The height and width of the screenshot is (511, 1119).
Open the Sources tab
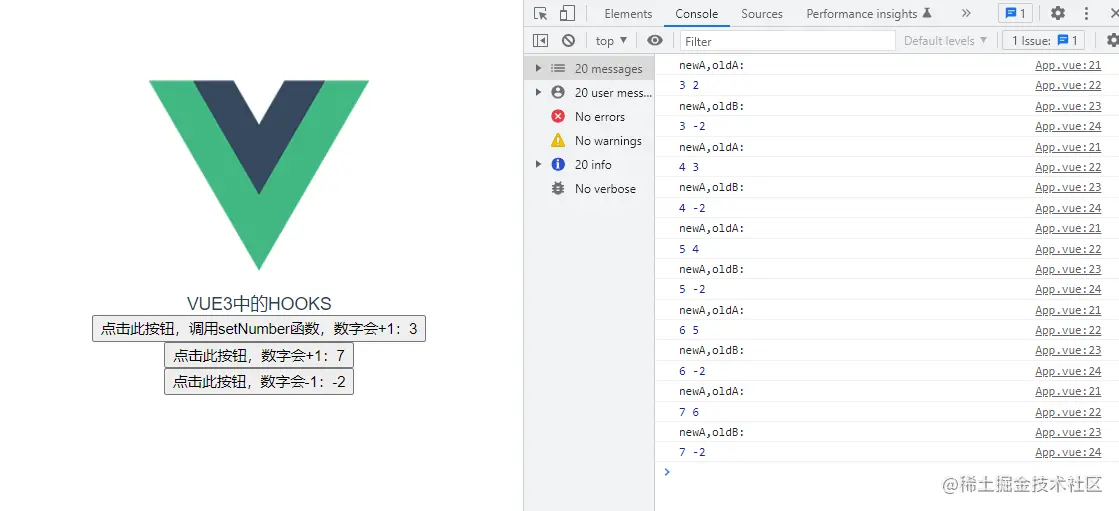pyautogui.click(x=761, y=14)
